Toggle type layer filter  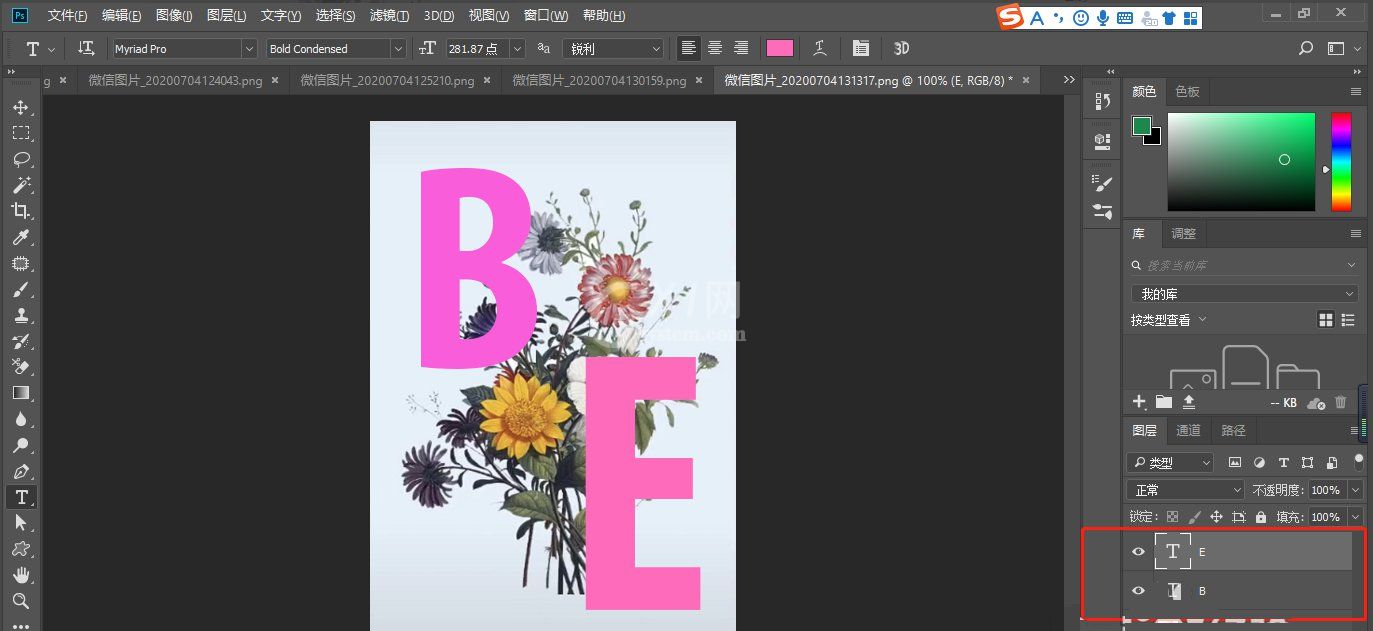1284,463
